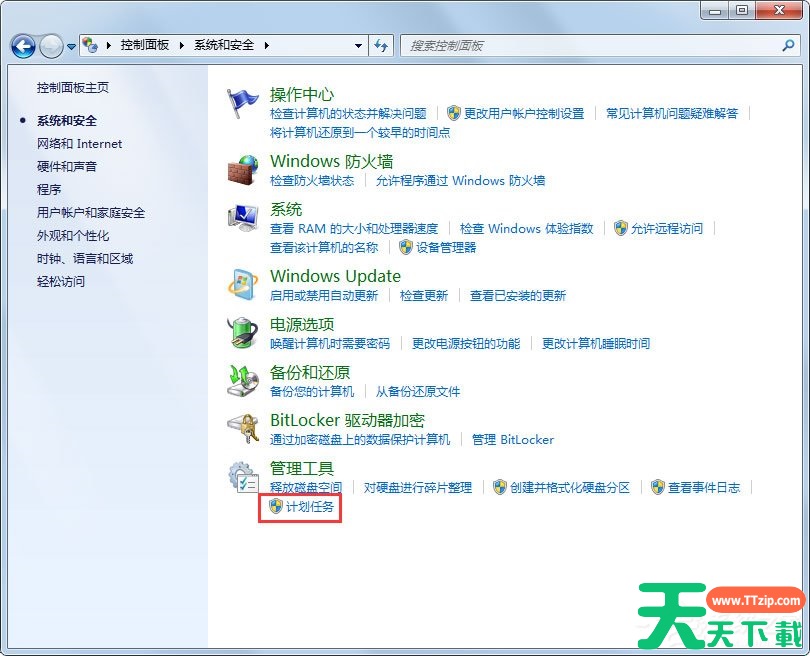Open recent pages dropdown next to Forward

tap(71, 46)
